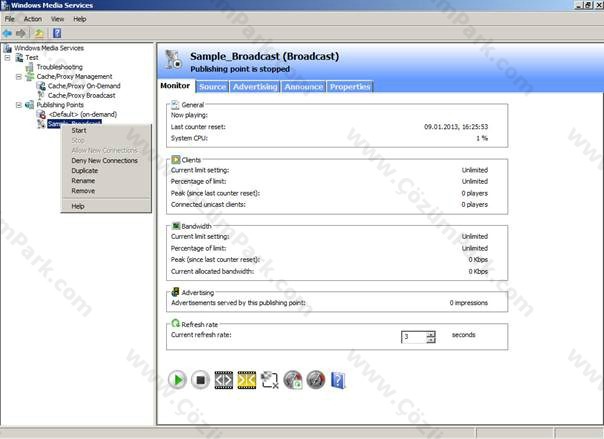Open the Help menu in menu bar
This screenshot has width=604, height=439.
(80, 19)
